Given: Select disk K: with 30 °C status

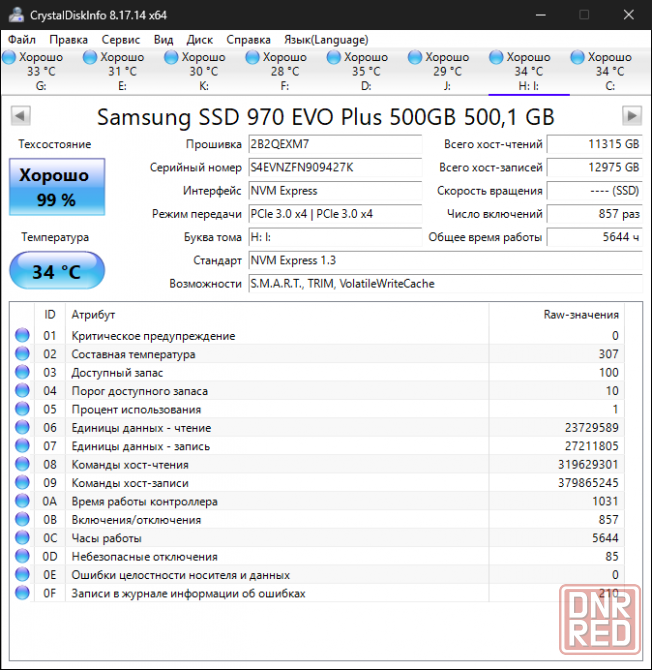Looking at the screenshot, I should coord(204,71).
